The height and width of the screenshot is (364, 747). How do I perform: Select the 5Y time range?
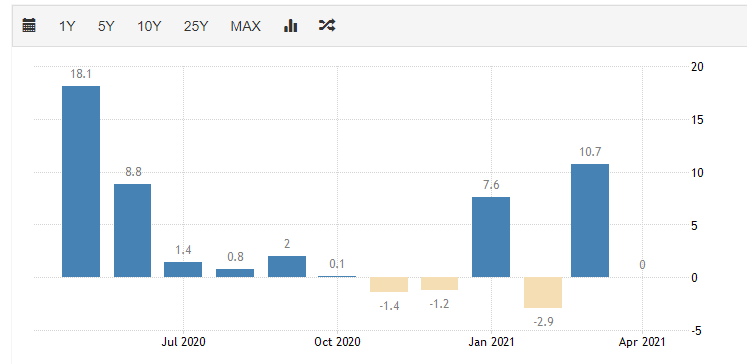[x=106, y=26]
